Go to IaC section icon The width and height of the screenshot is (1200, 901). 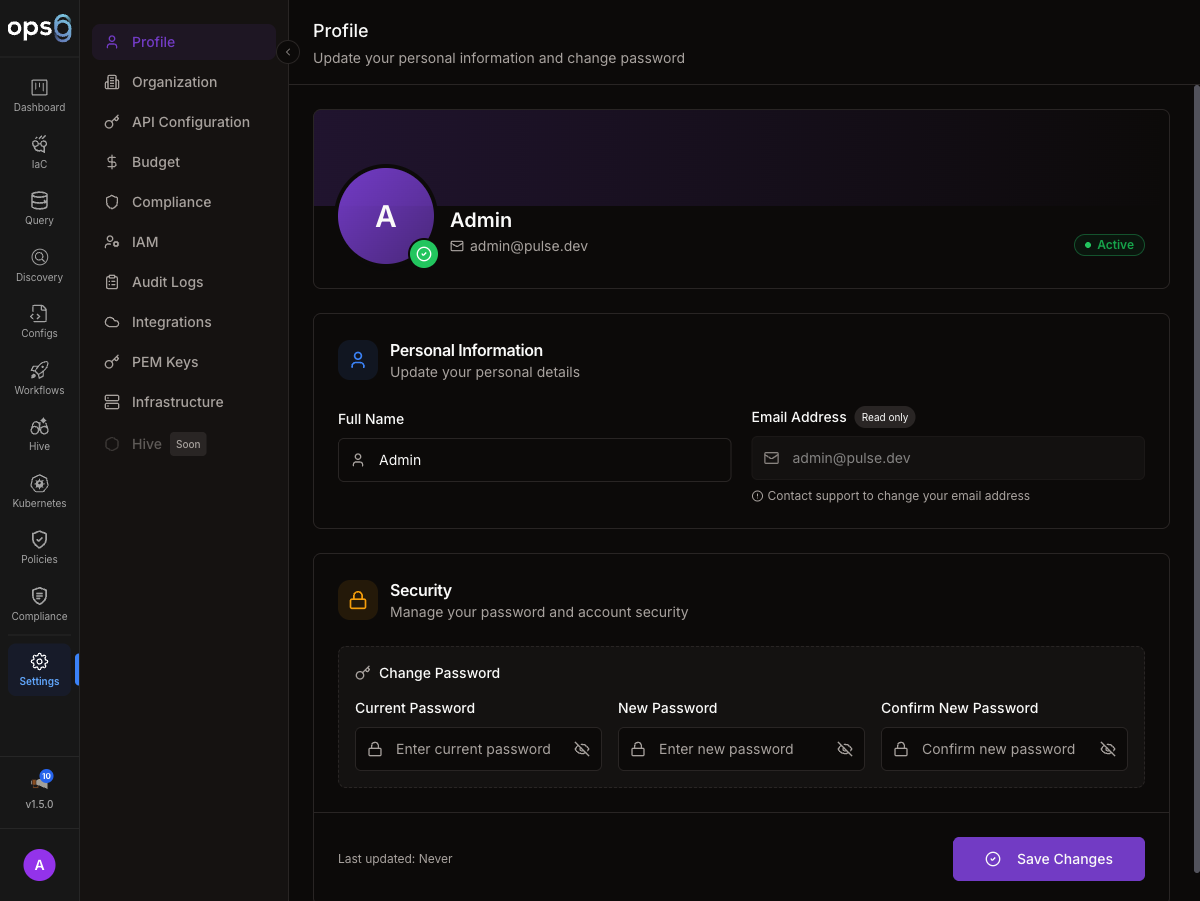tap(39, 145)
